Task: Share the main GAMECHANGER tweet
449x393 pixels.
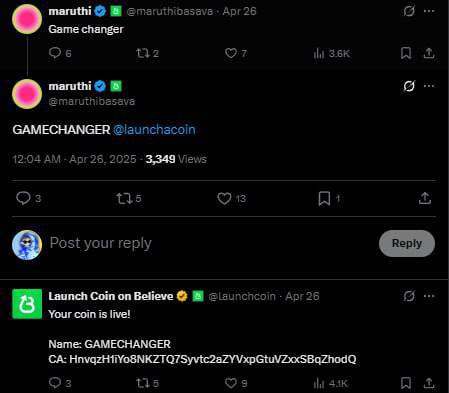Action: [x=425, y=198]
